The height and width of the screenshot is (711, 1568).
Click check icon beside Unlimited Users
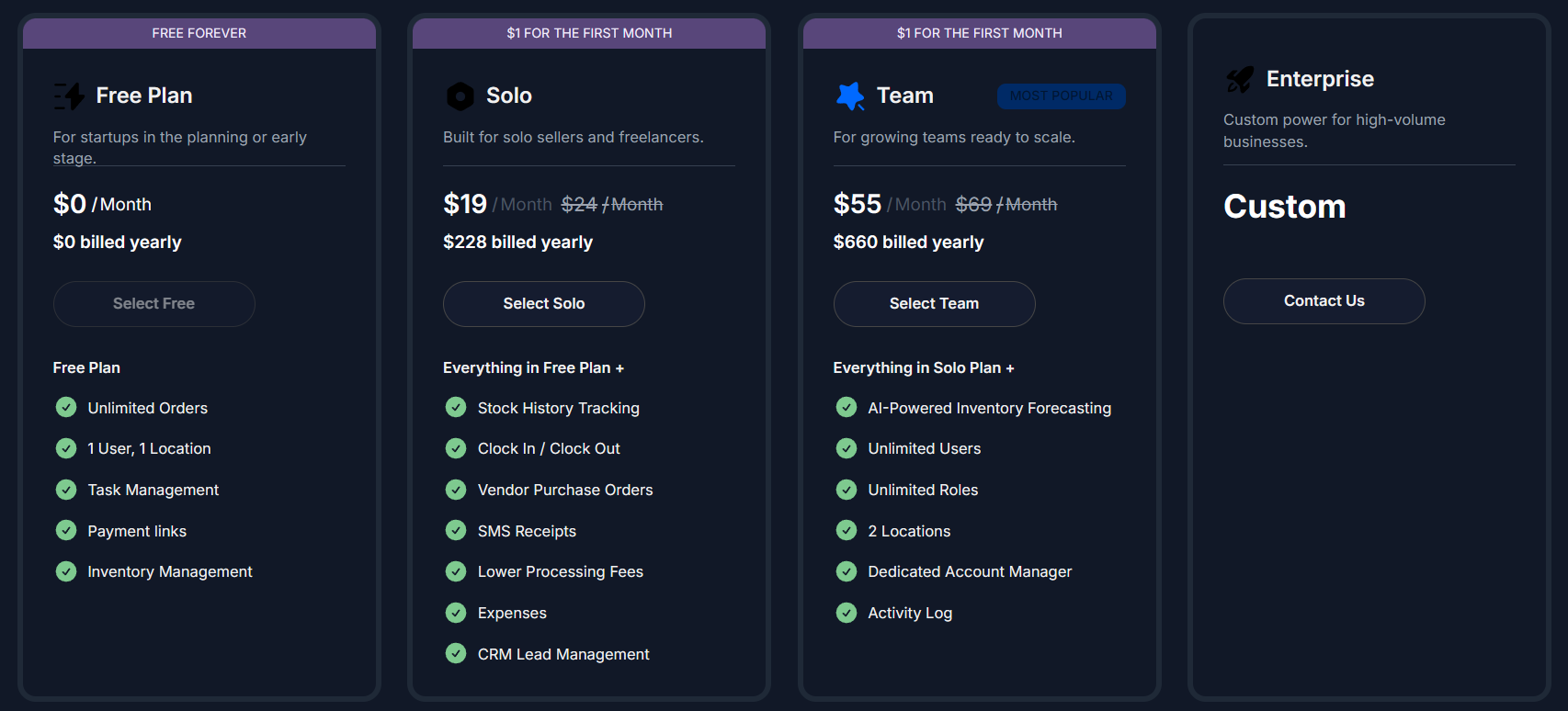click(846, 448)
